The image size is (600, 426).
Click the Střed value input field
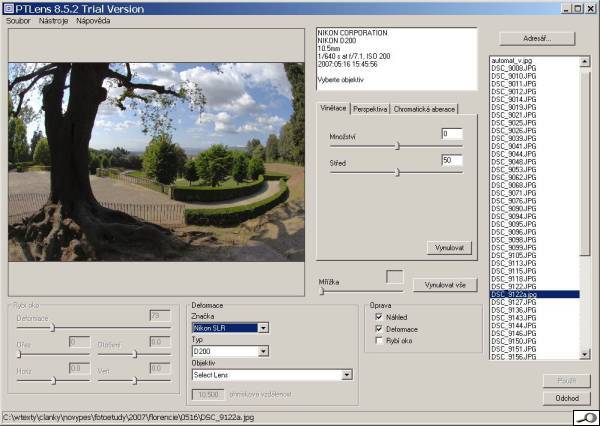click(451, 160)
